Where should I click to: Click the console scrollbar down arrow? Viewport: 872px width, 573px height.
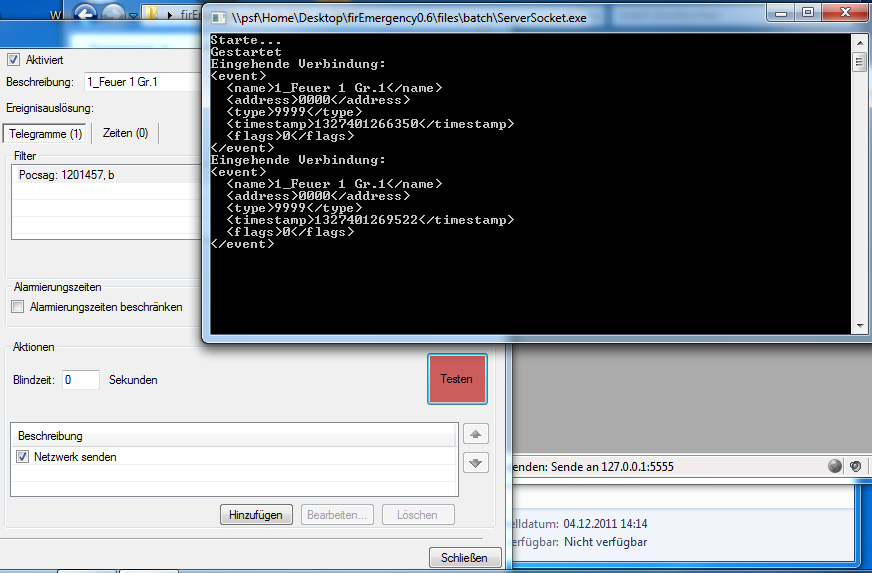point(859,325)
